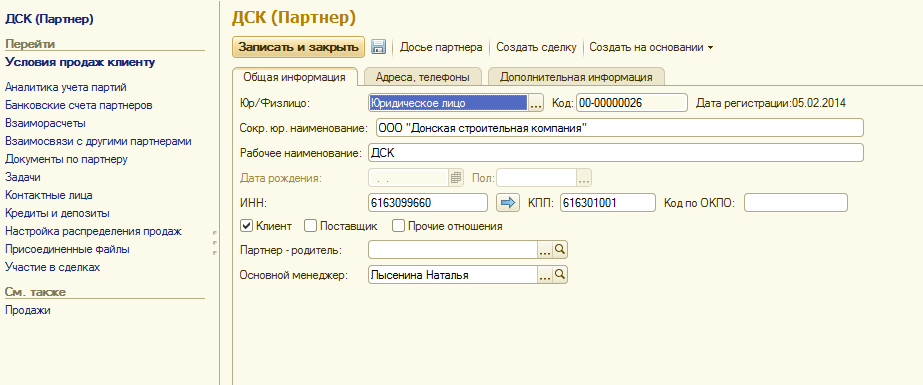Image resolution: width=923 pixels, height=385 pixels.
Task: Open search magnifier for Основной менеджер
Action: [x=560, y=274]
